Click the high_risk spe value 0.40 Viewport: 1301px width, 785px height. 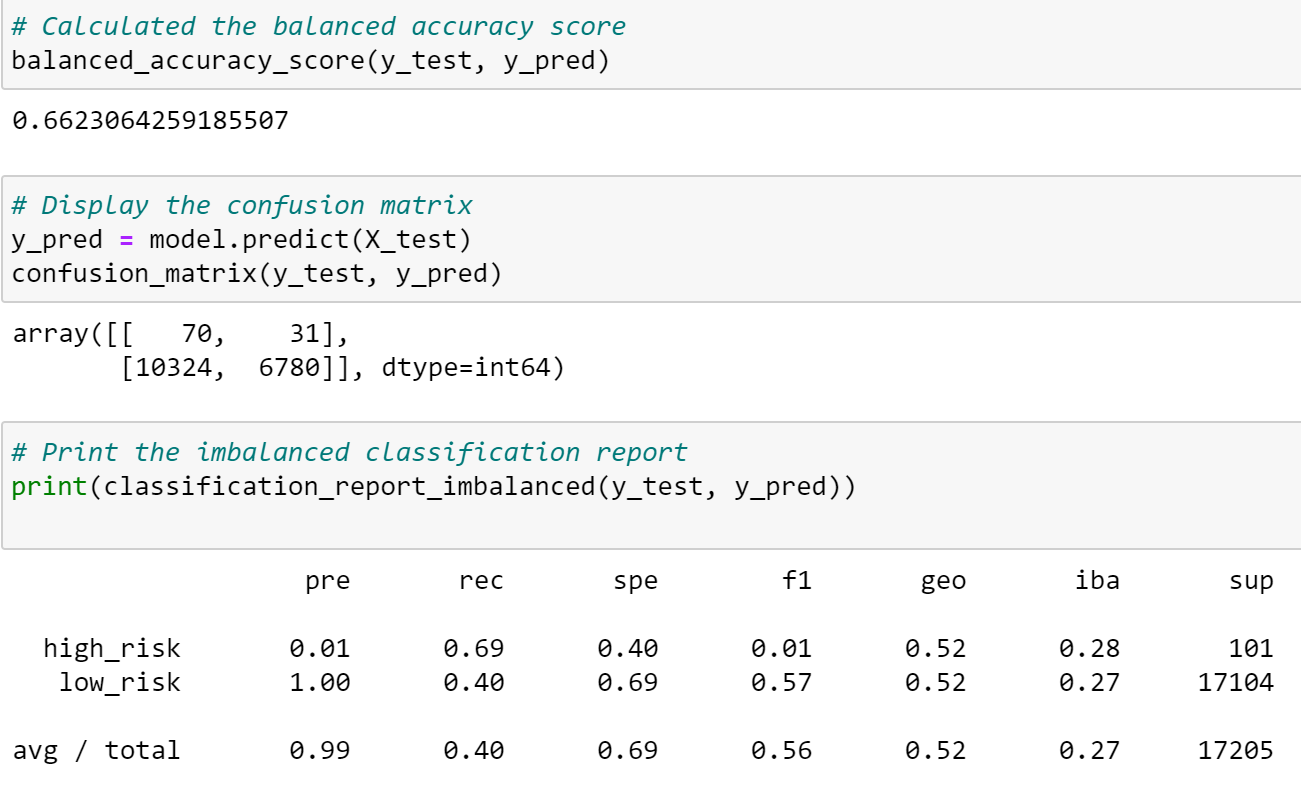click(x=628, y=649)
